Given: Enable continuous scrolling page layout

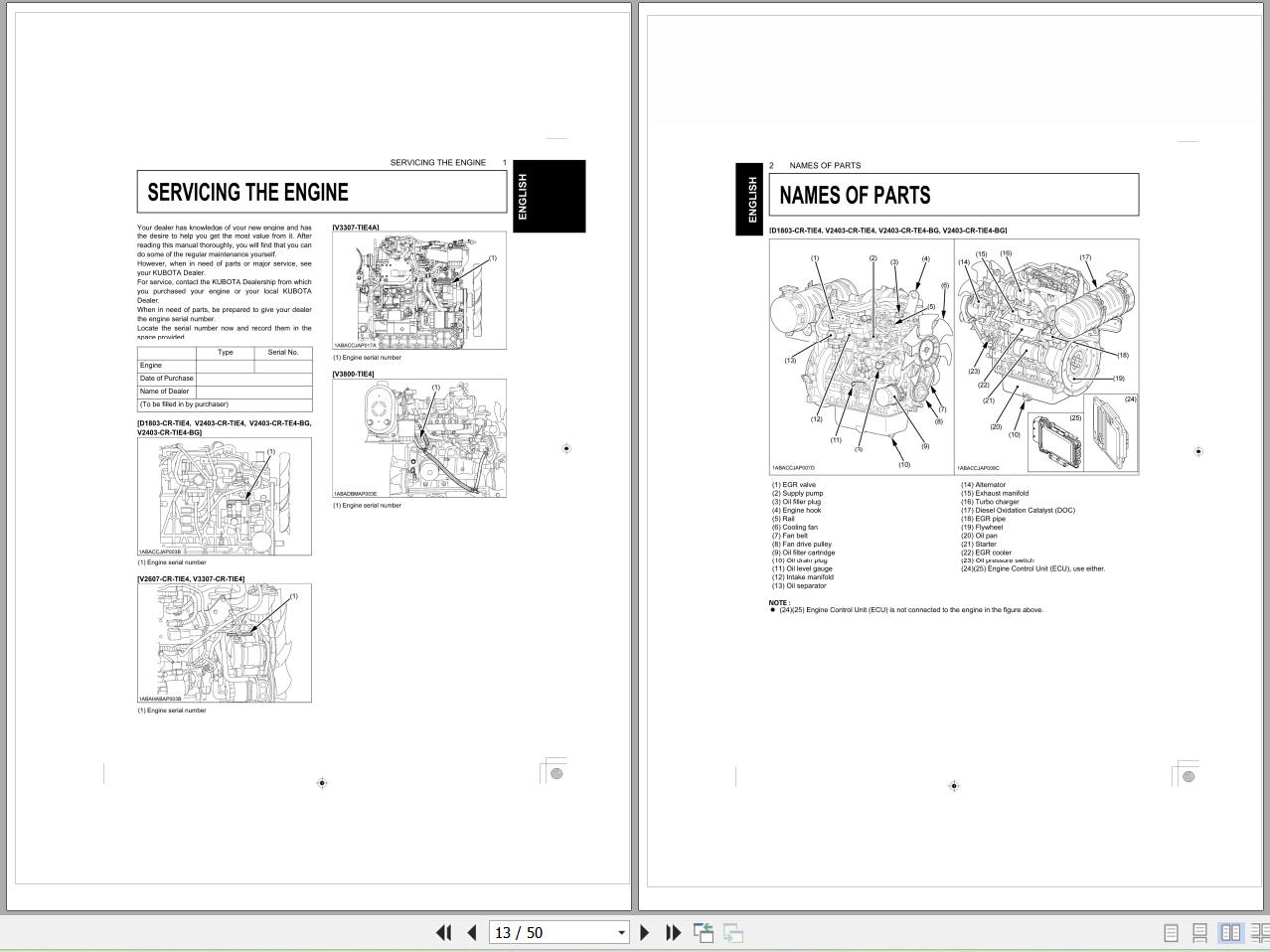Looking at the screenshot, I should [x=1199, y=932].
